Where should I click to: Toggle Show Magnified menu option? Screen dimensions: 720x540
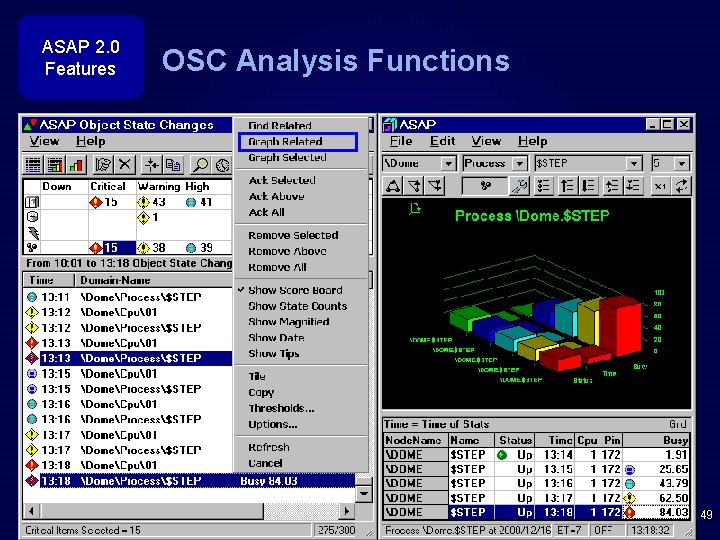(289, 322)
